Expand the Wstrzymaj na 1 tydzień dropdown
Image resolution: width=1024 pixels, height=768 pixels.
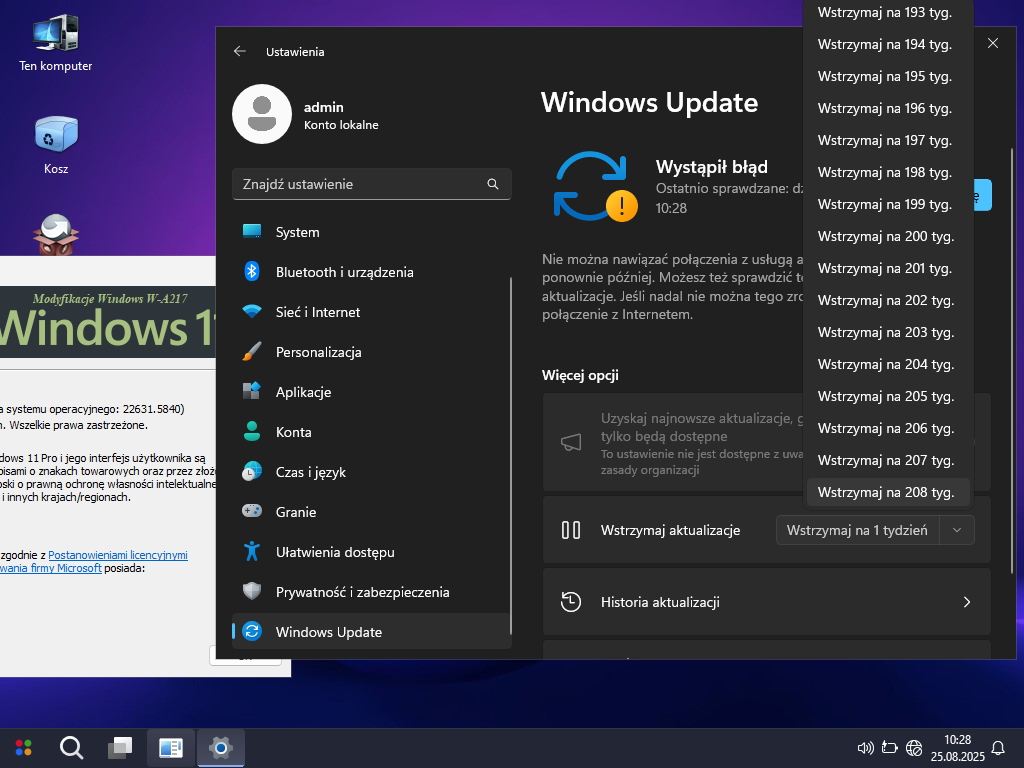[958, 530]
